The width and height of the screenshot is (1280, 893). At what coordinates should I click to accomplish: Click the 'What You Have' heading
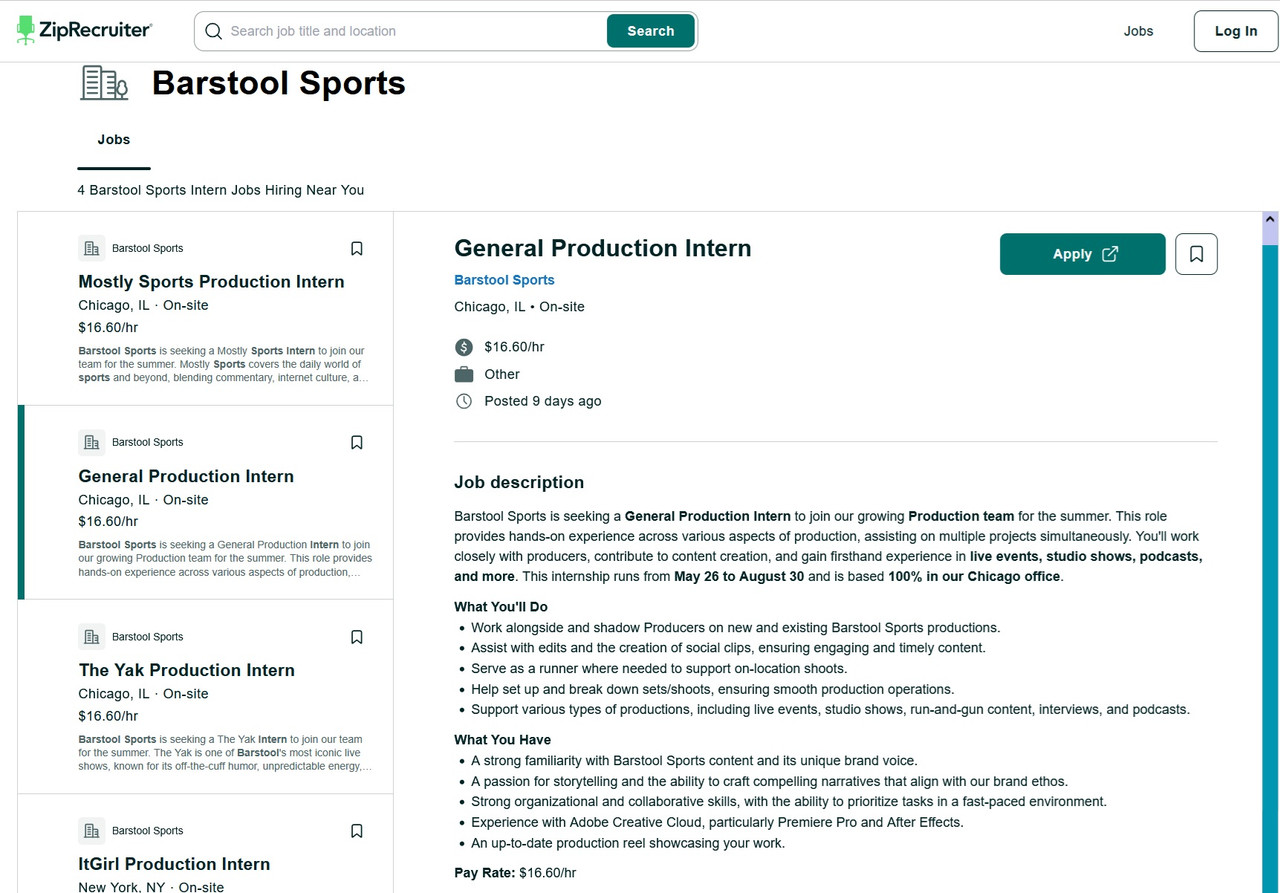[502, 740]
